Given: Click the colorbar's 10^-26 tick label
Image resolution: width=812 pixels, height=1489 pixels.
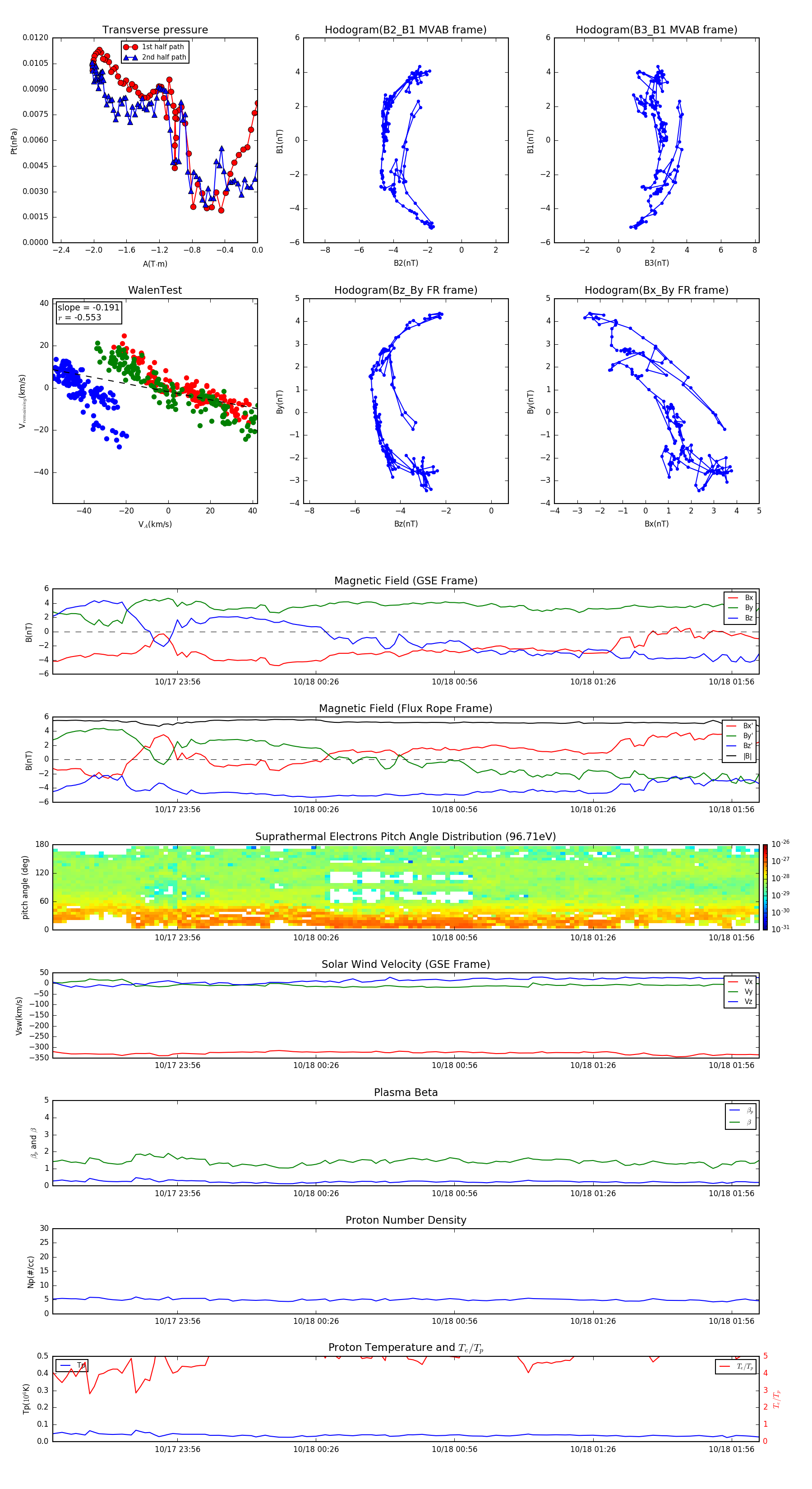Looking at the screenshot, I should coord(780,844).
